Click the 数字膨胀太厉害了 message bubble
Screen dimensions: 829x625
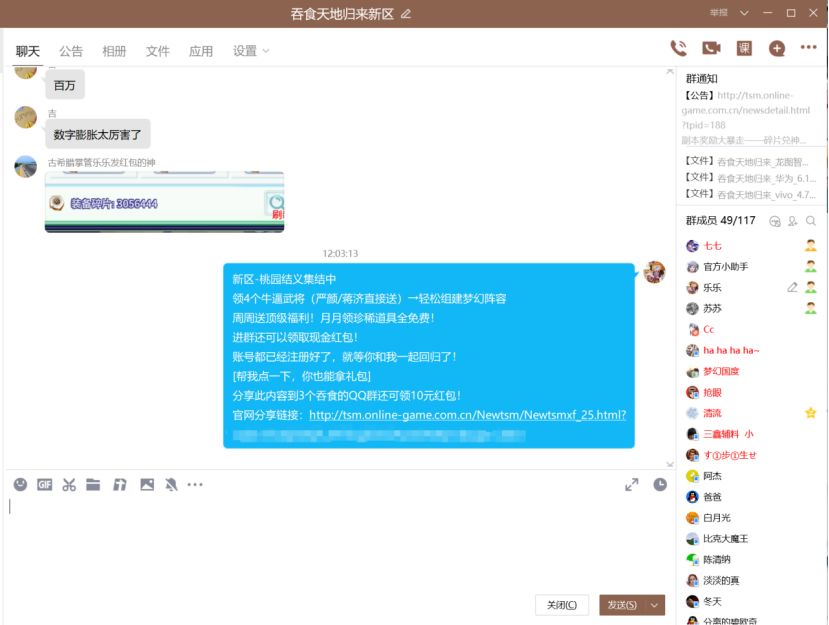point(98,134)
